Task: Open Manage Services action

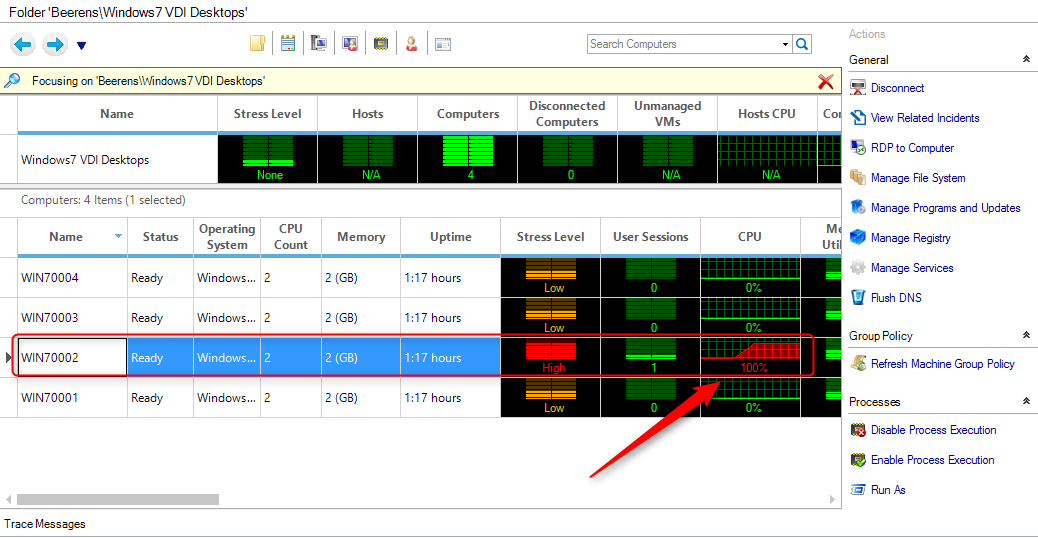Action: click(x=912, y=268)
